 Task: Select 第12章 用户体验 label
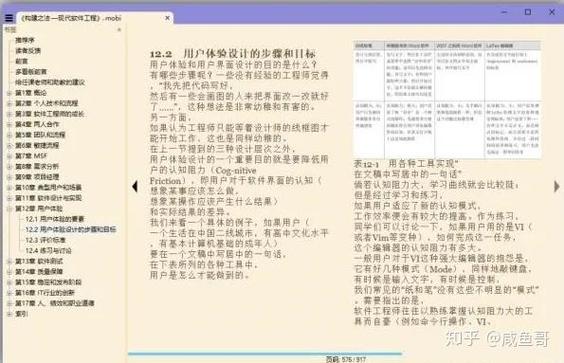(x=39, y=209)
